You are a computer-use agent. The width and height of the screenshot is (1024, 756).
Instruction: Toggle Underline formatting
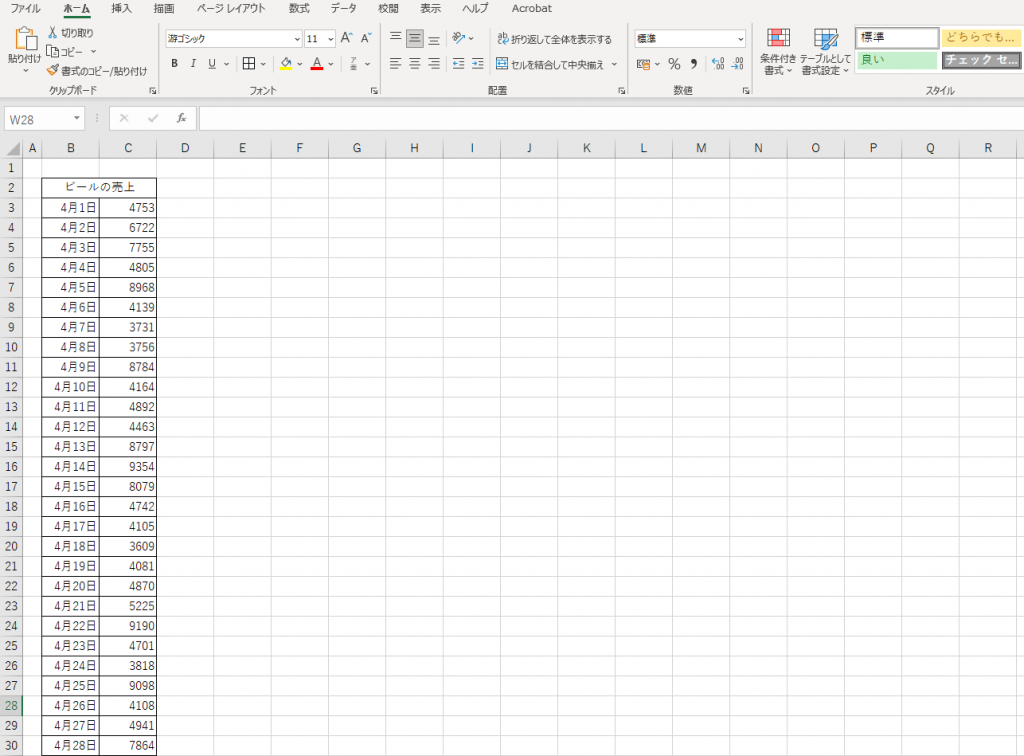[212, 63]
